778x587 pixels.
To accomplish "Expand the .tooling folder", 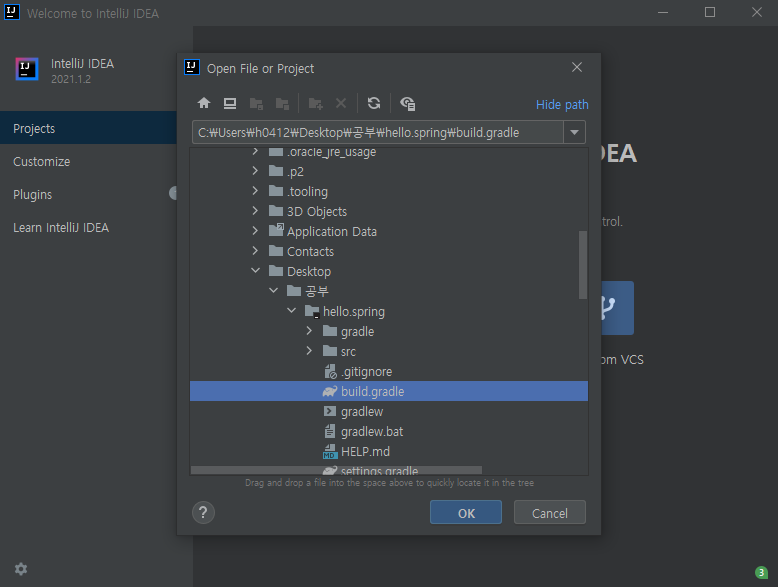I will click(x=255, y=191).
